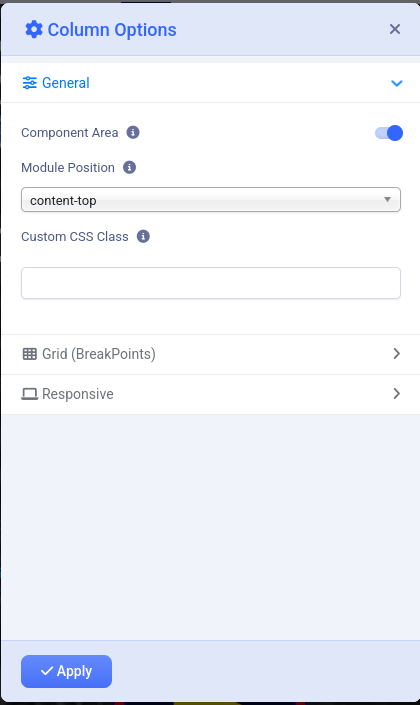Open the content-top module position dropdown
420x705 pixels.
click(211, 200)
